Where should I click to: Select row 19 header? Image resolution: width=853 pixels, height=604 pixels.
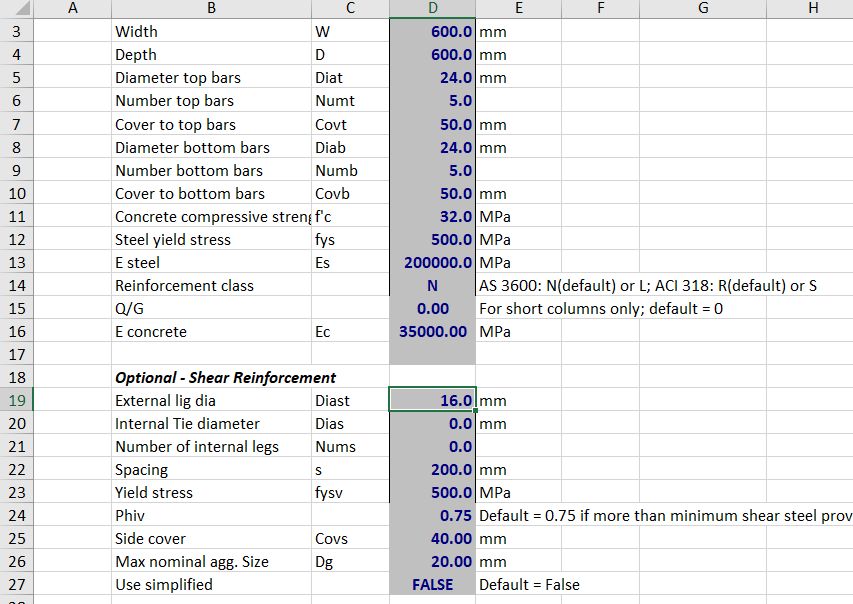click(x=17, y=400)
